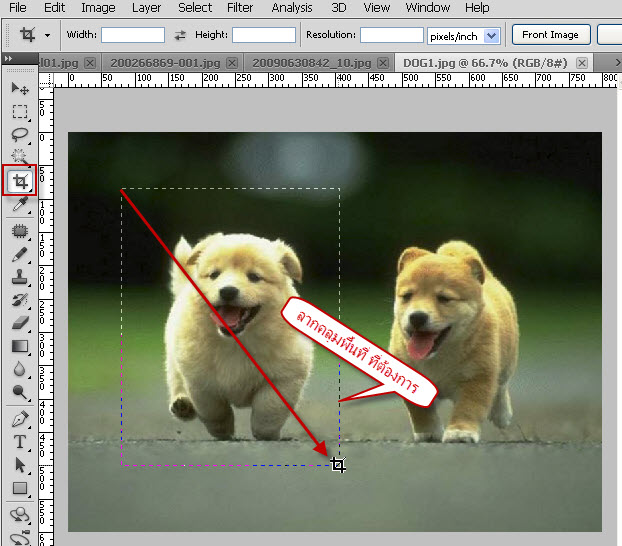Screen dimensions: 622x546
Task: Switch to the l01.jpg document tab
Action: click(x=60, y=63)
